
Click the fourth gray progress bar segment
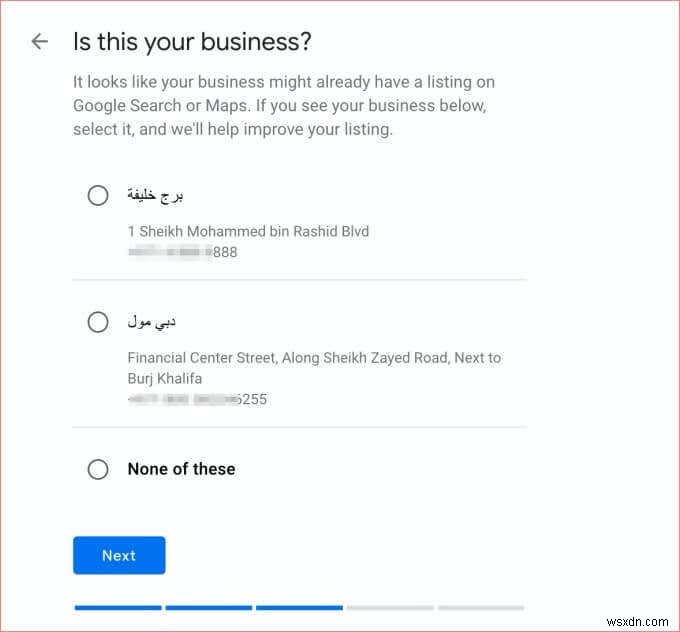click(x=390, y=607)
